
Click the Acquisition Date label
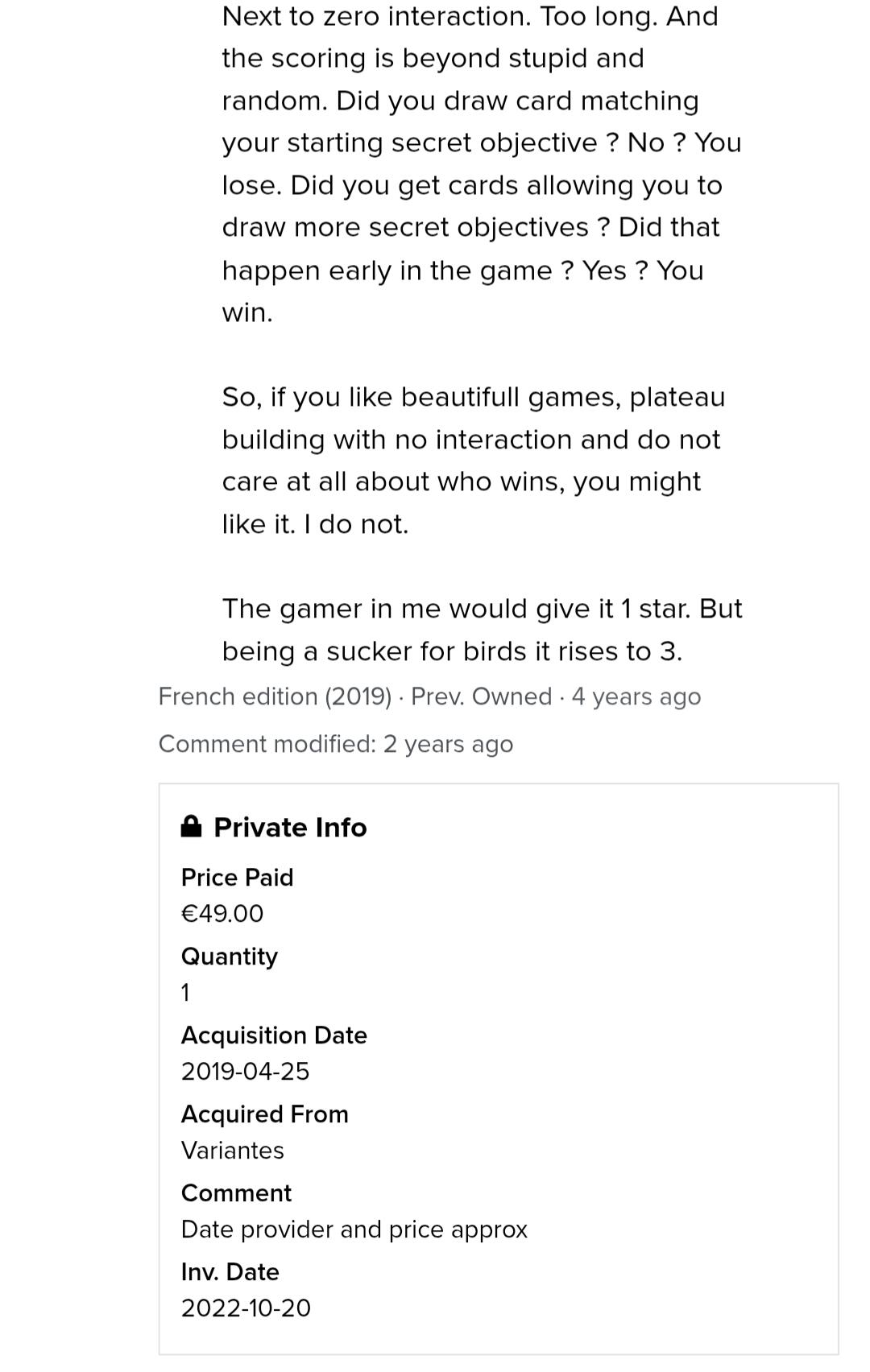(x=274, y=1035)
